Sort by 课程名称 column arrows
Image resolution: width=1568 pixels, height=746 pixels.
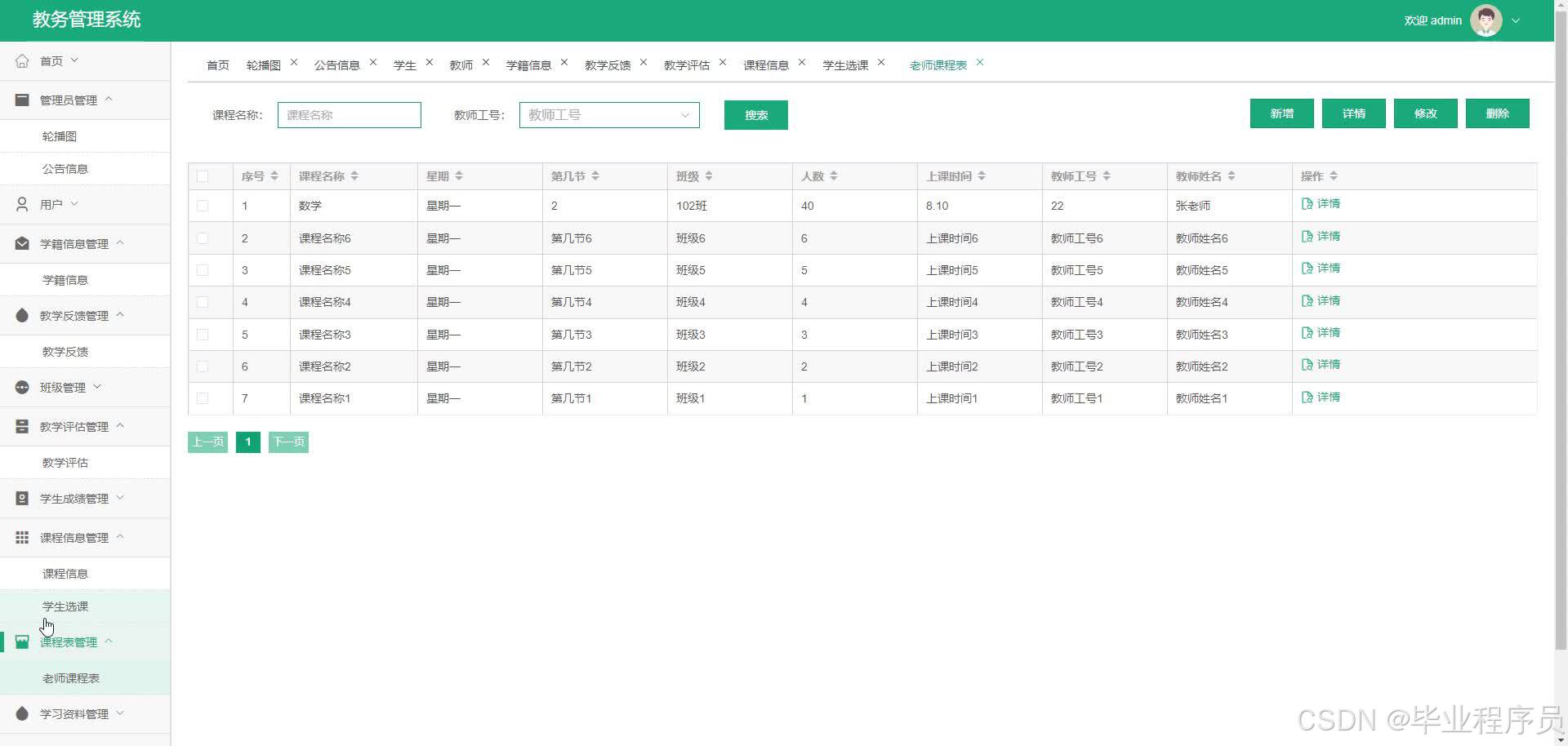354,176
